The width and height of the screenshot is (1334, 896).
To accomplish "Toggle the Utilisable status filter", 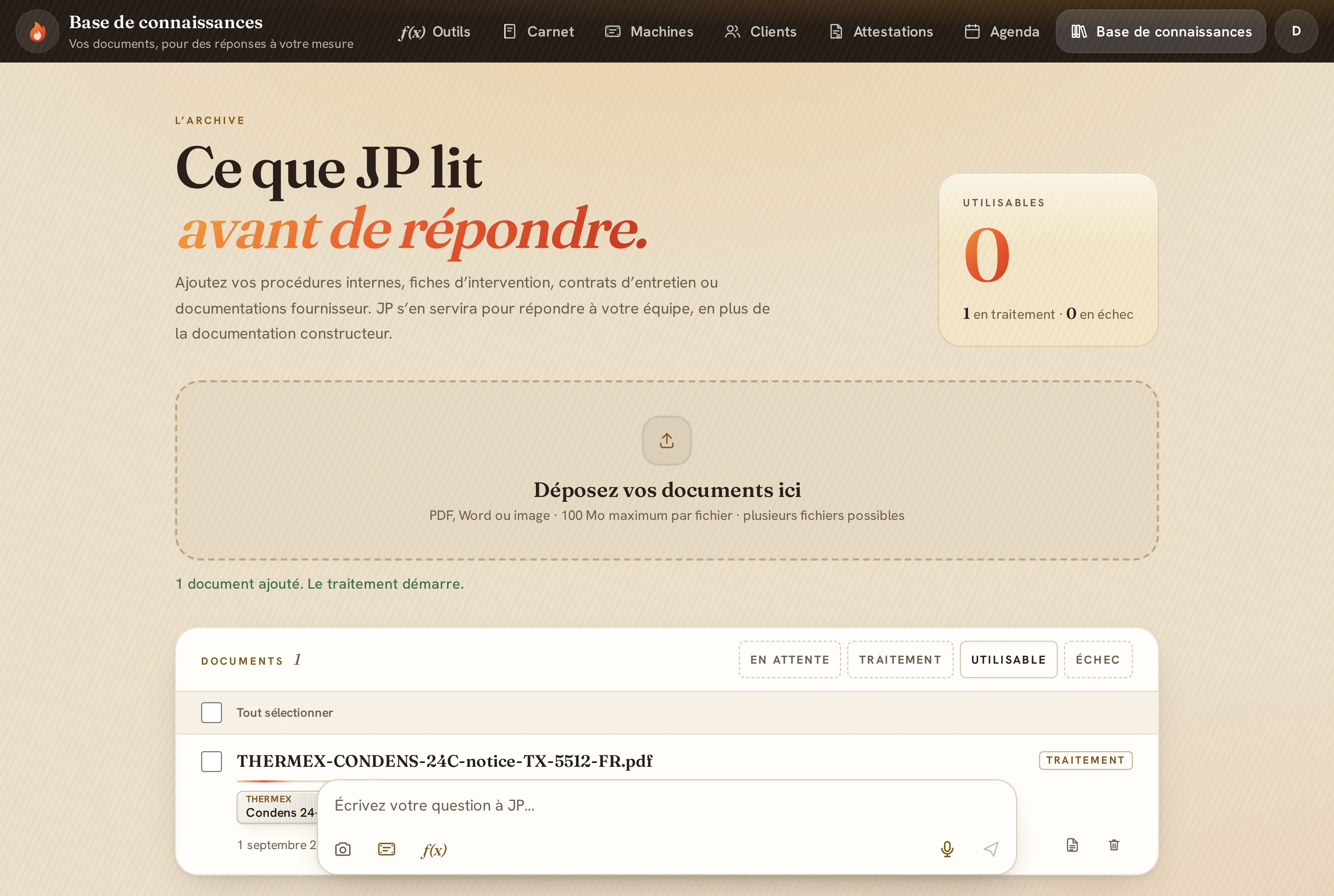I will pos(1008,659).
